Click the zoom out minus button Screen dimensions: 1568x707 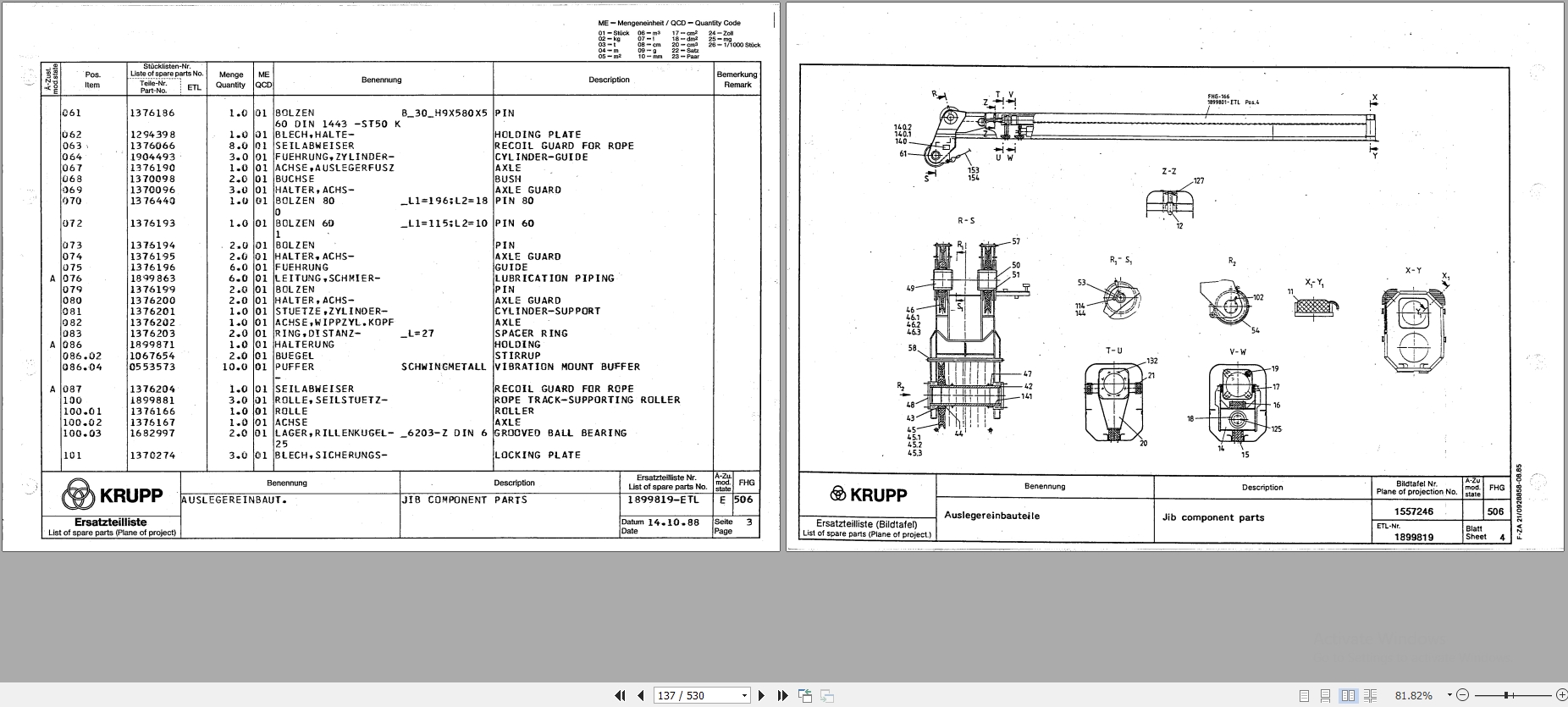(x=1463, y=695)
